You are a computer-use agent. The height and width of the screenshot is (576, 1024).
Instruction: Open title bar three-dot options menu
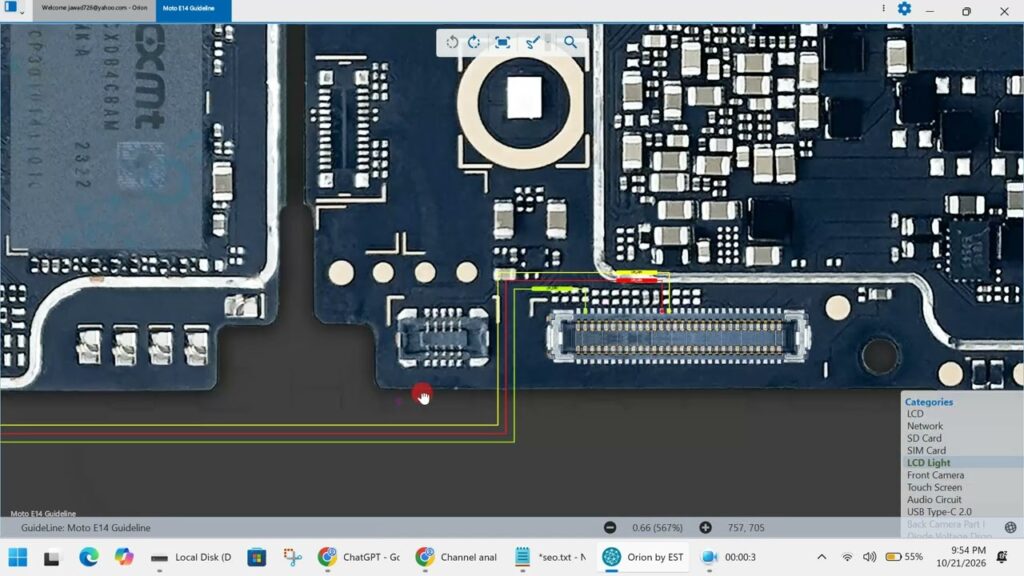(884, 8)
